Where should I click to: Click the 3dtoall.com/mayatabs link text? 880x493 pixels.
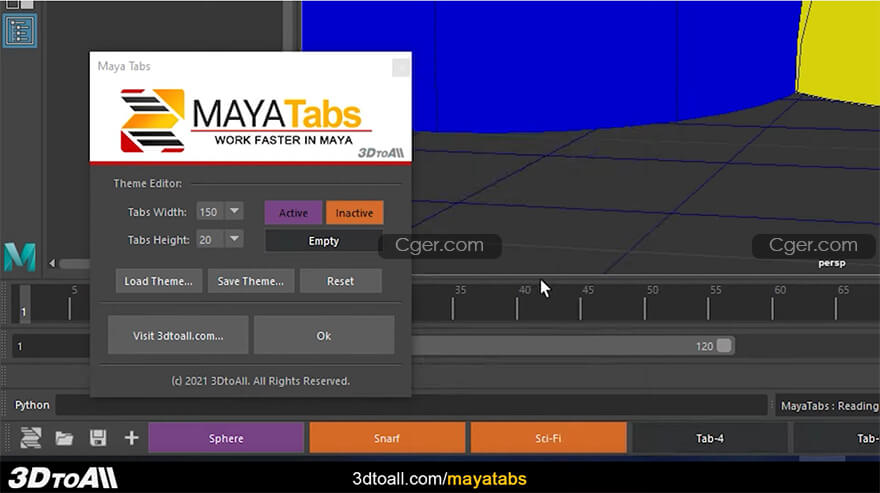[439, 478]
